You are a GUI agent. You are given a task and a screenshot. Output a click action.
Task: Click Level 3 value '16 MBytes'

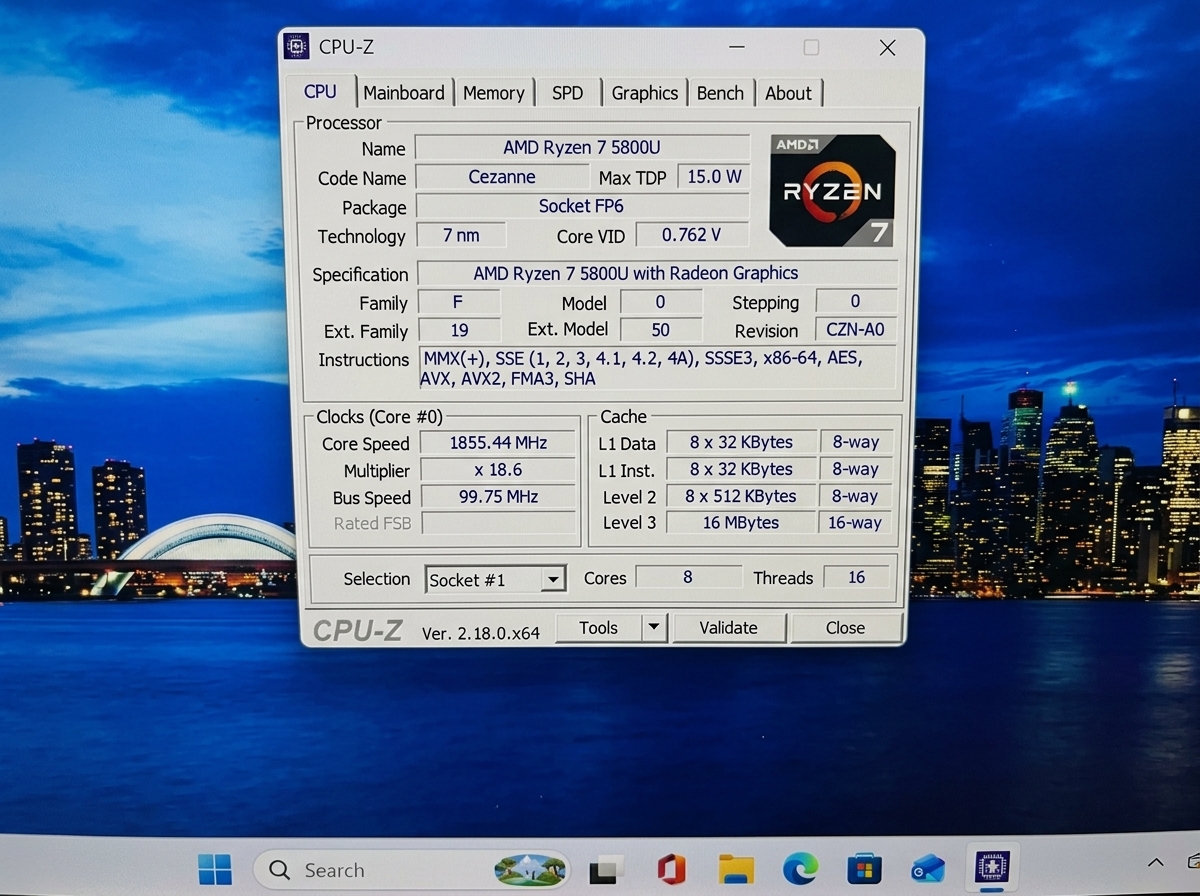click(741, 522)
